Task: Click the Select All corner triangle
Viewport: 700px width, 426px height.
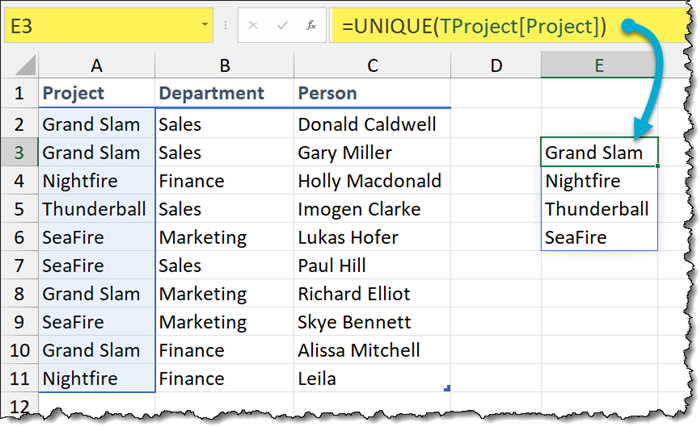Action: 18,66
